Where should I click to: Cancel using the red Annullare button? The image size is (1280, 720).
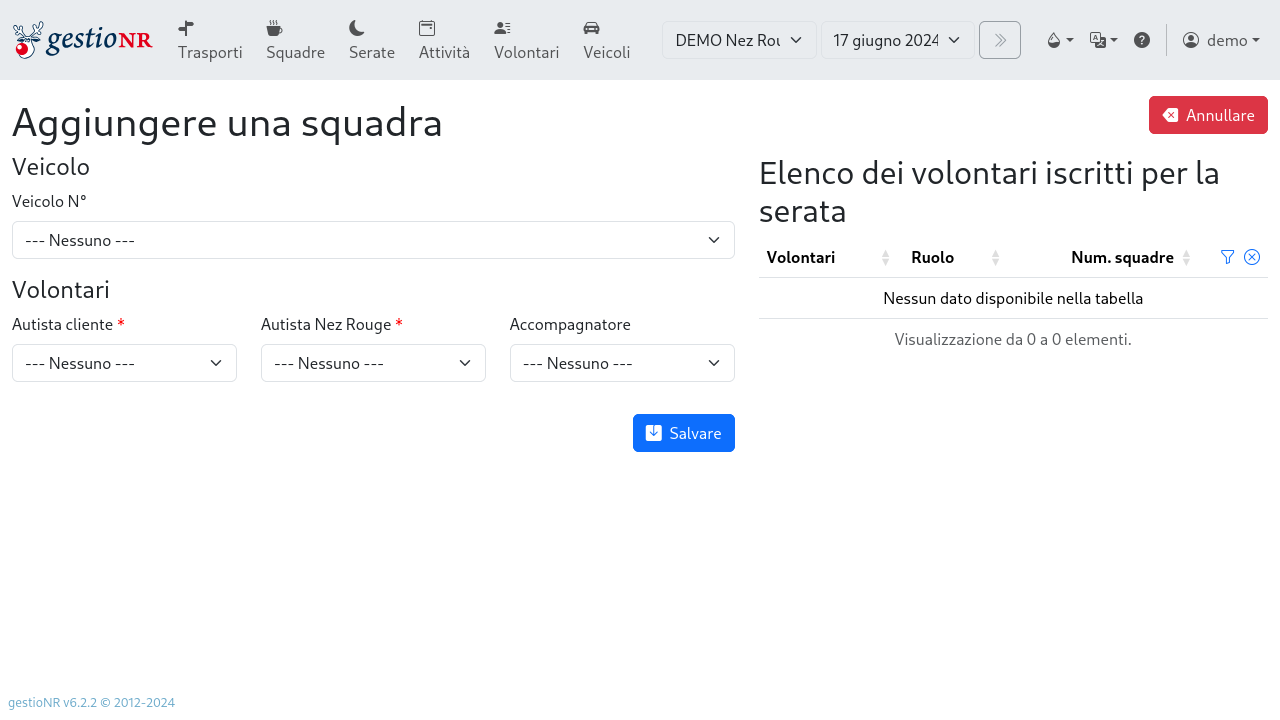[1208, 115]
